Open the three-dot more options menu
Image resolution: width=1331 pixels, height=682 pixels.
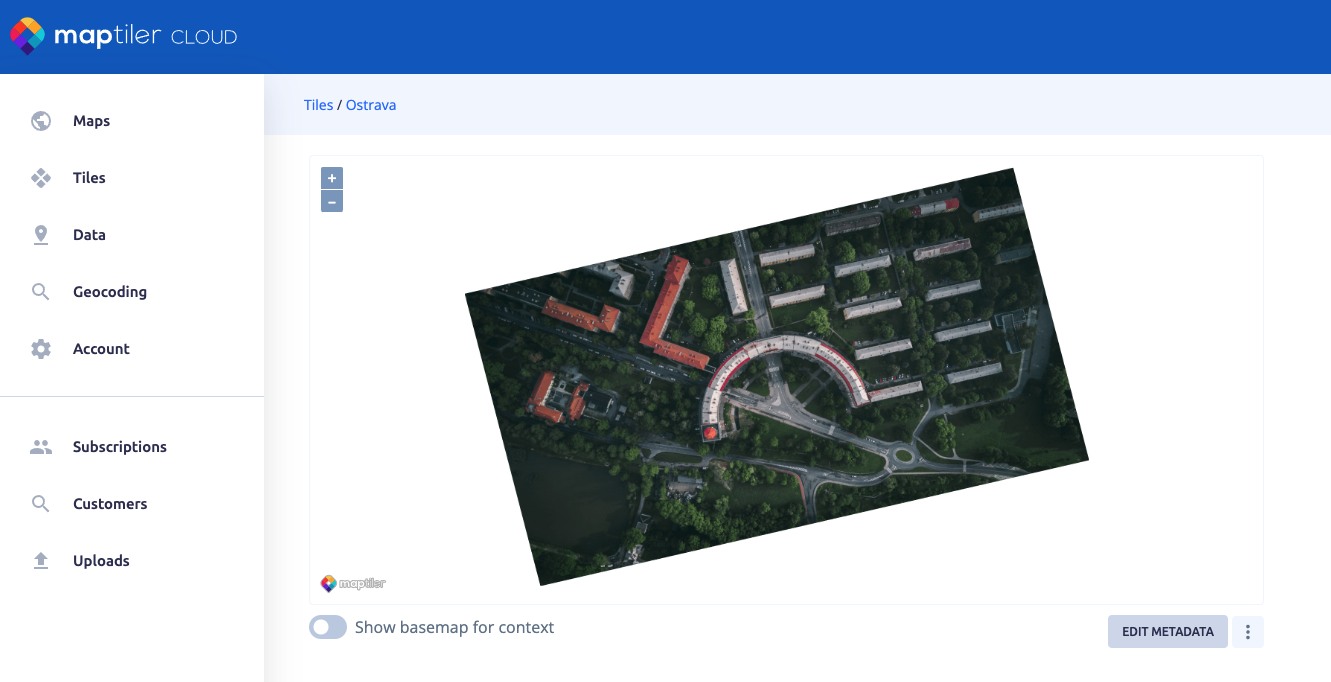click(x=1248, y=632)
